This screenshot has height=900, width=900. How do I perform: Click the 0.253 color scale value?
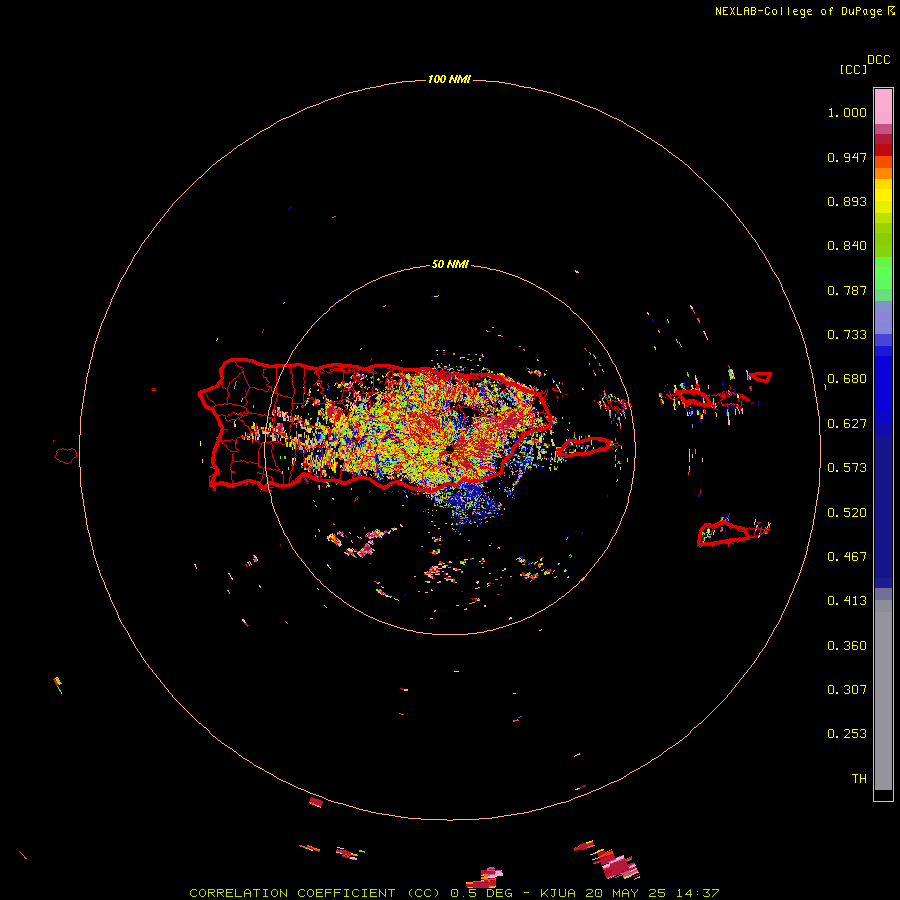point(847,734)
